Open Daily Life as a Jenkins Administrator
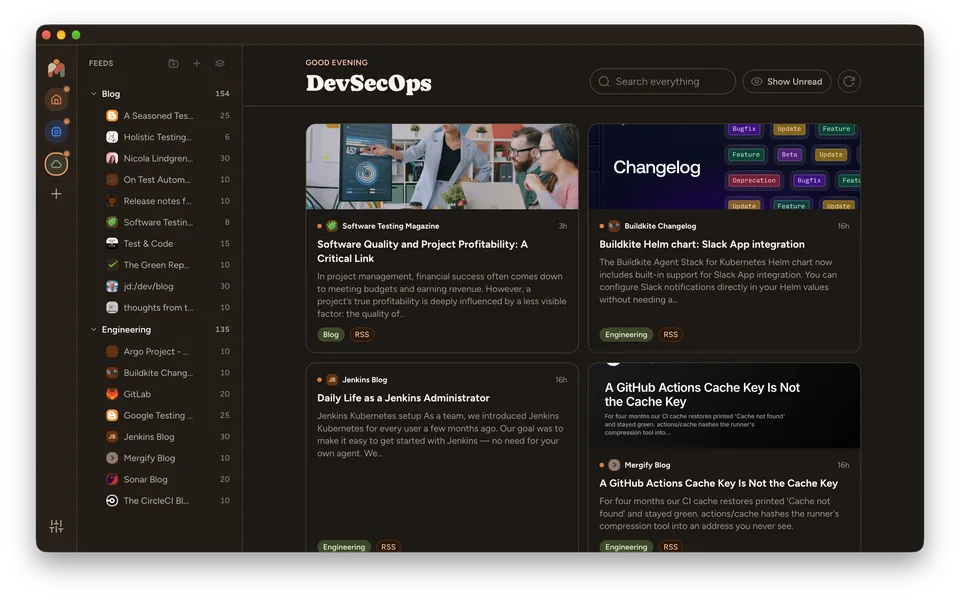The height and width of the screenshot is (600, 960). (x=403, y=398)
